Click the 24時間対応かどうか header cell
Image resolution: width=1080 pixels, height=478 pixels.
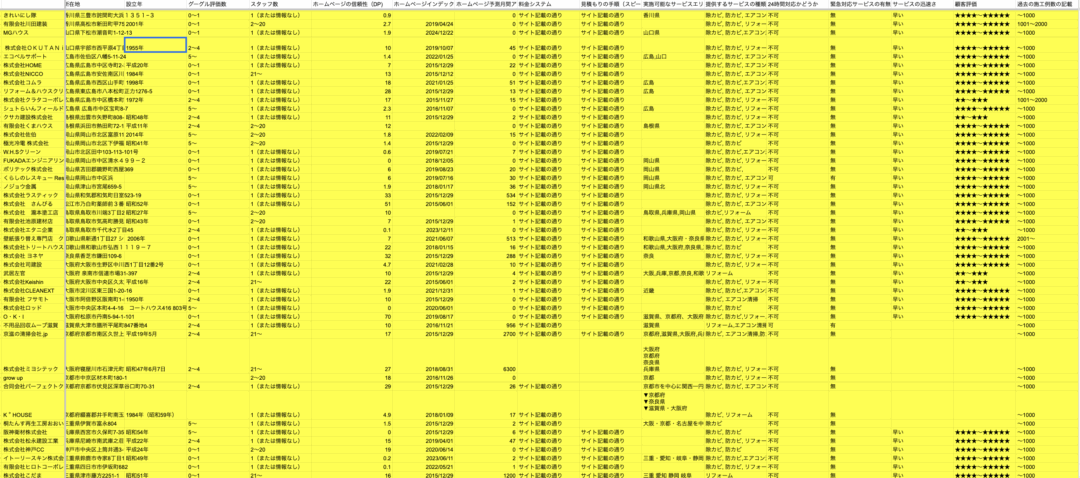(798, 4)
